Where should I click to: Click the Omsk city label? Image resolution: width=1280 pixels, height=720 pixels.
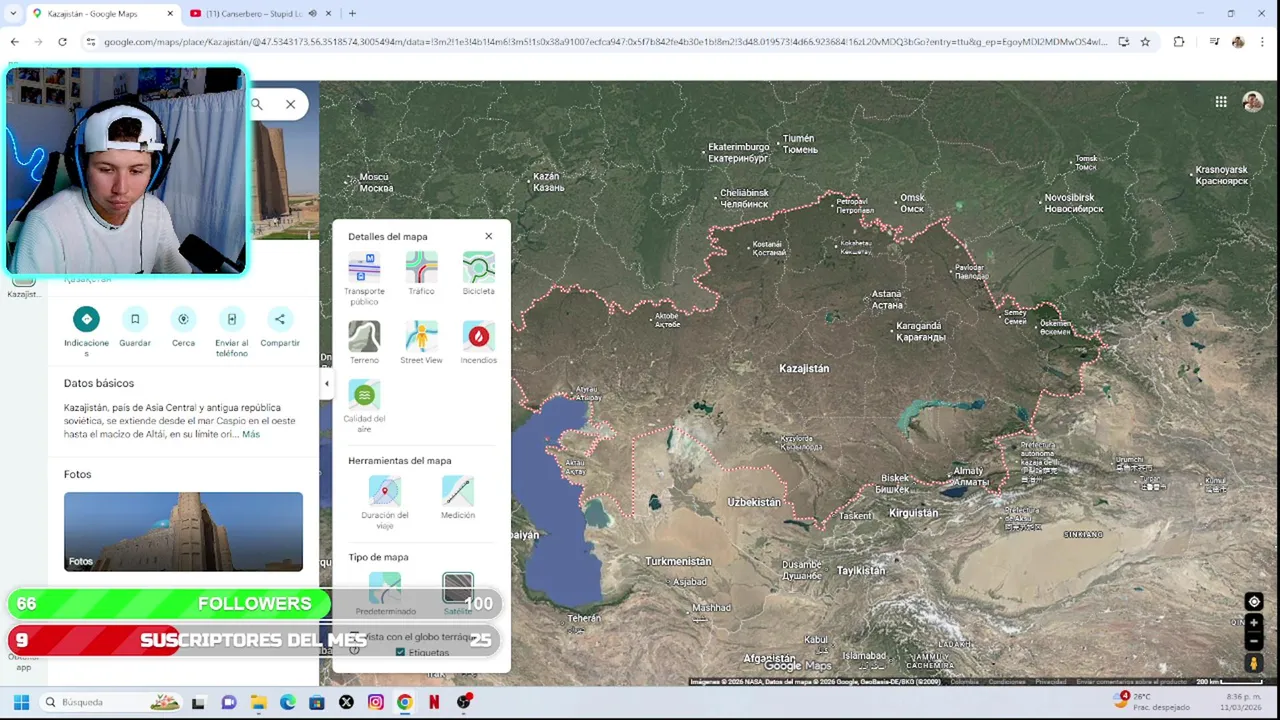912,203
